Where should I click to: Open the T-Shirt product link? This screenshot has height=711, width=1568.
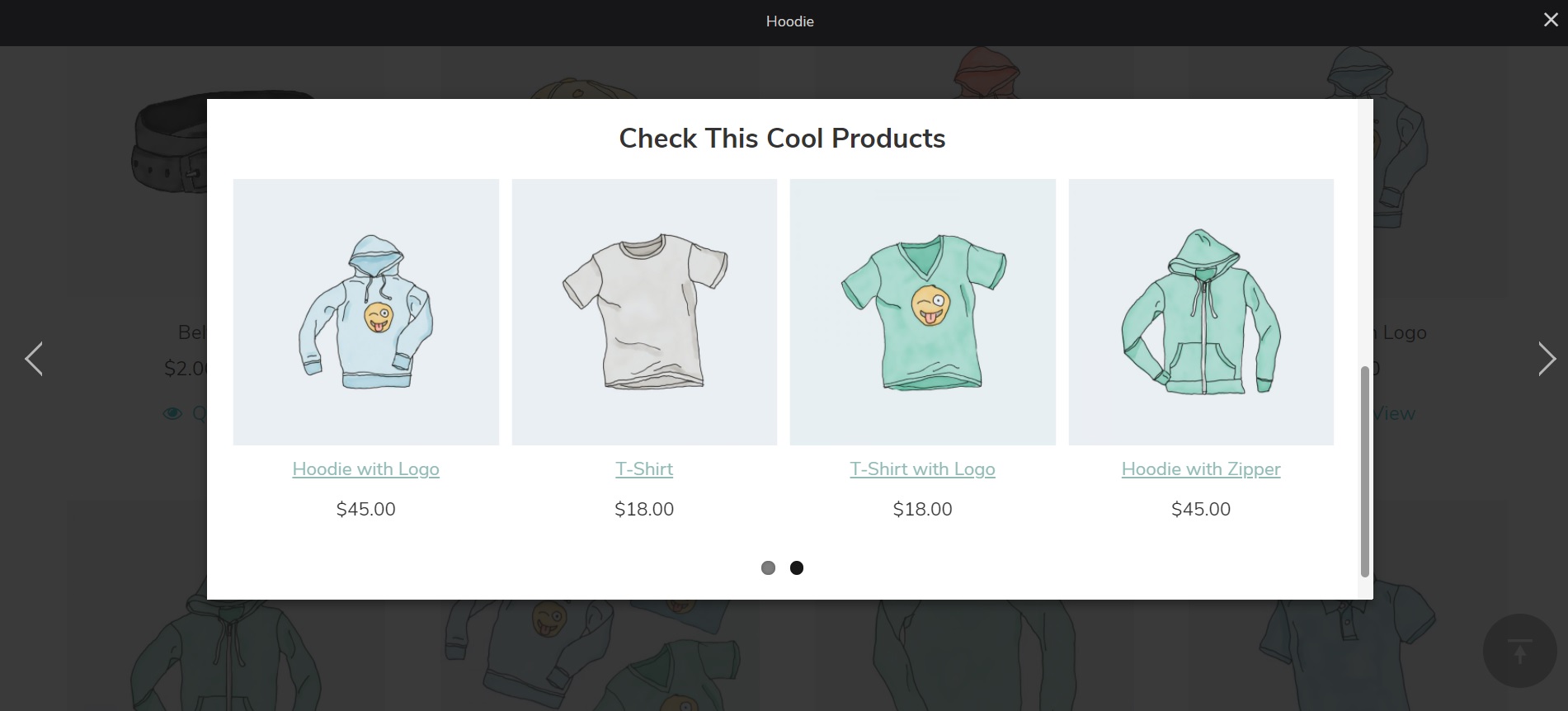tap(644, 469)
